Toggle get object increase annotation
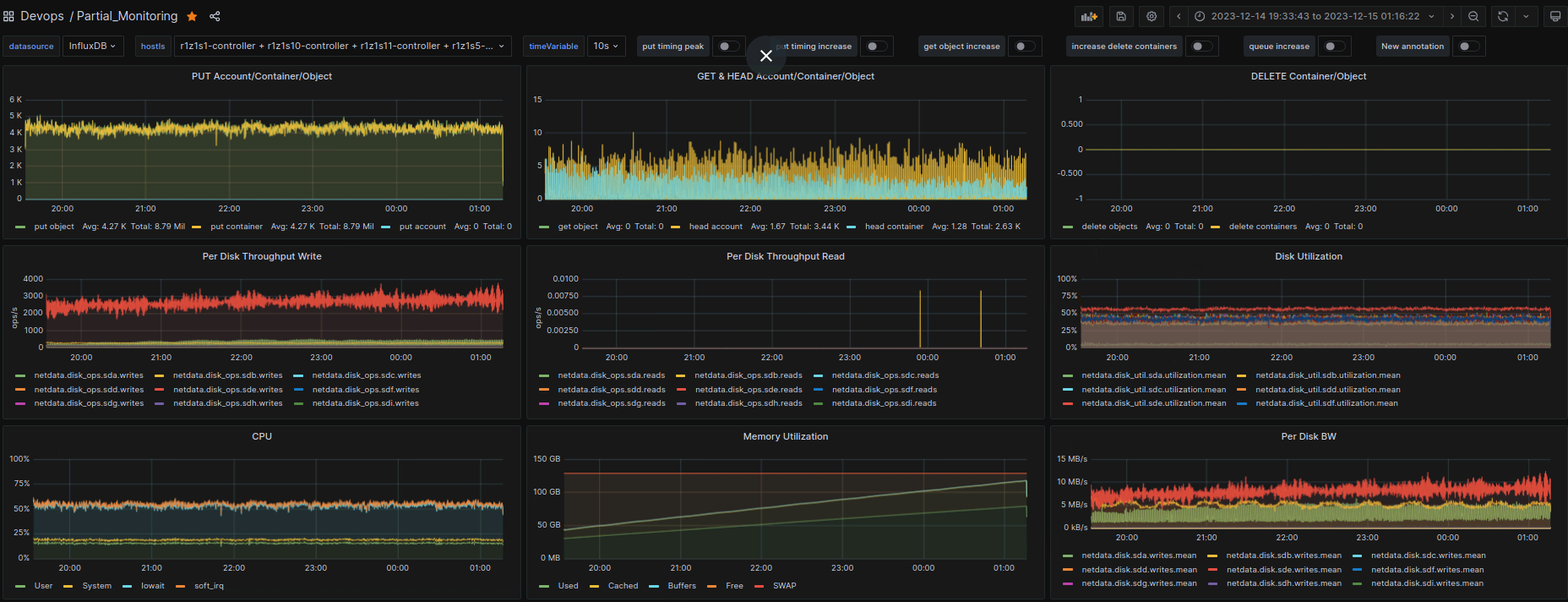1568x602 pixels. [x=1025, y=47]
